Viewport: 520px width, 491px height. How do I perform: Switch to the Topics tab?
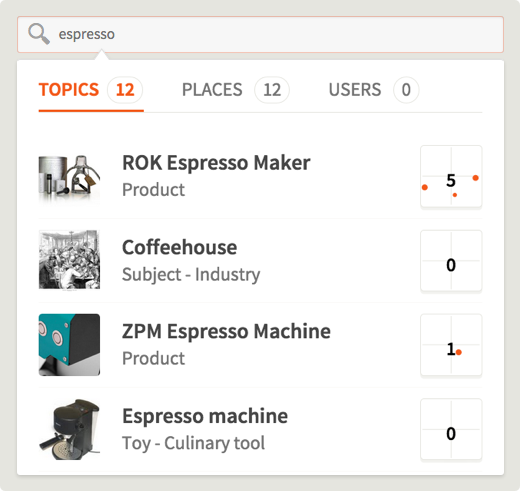click(69, 90)
